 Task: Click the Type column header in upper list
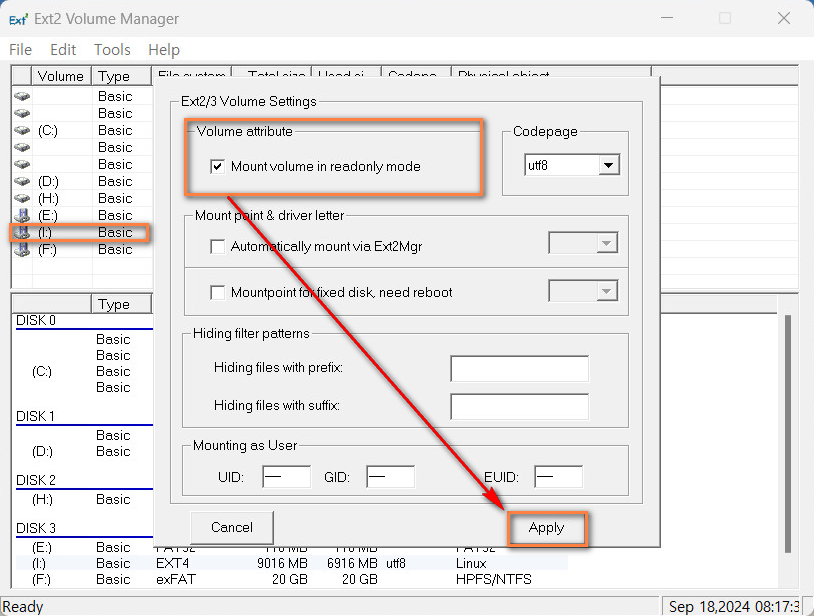coord(121,76)
